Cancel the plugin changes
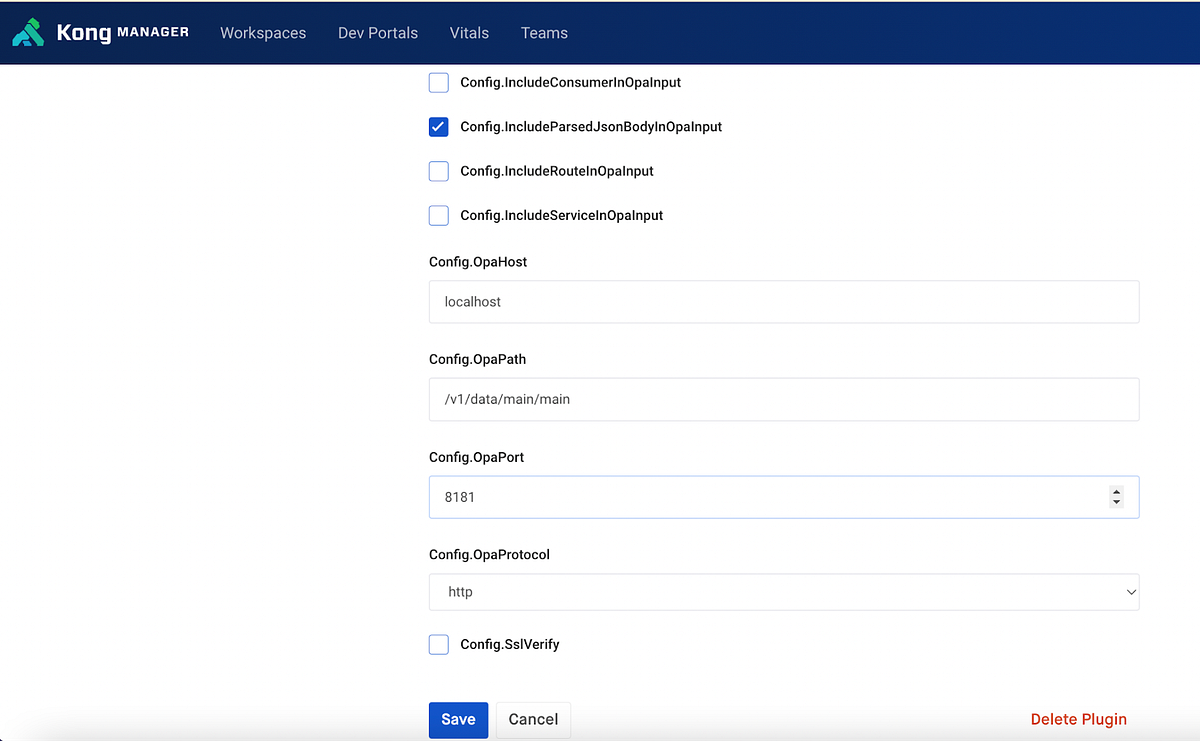This screenshot has width=1200, height=741. coord(533,719)
